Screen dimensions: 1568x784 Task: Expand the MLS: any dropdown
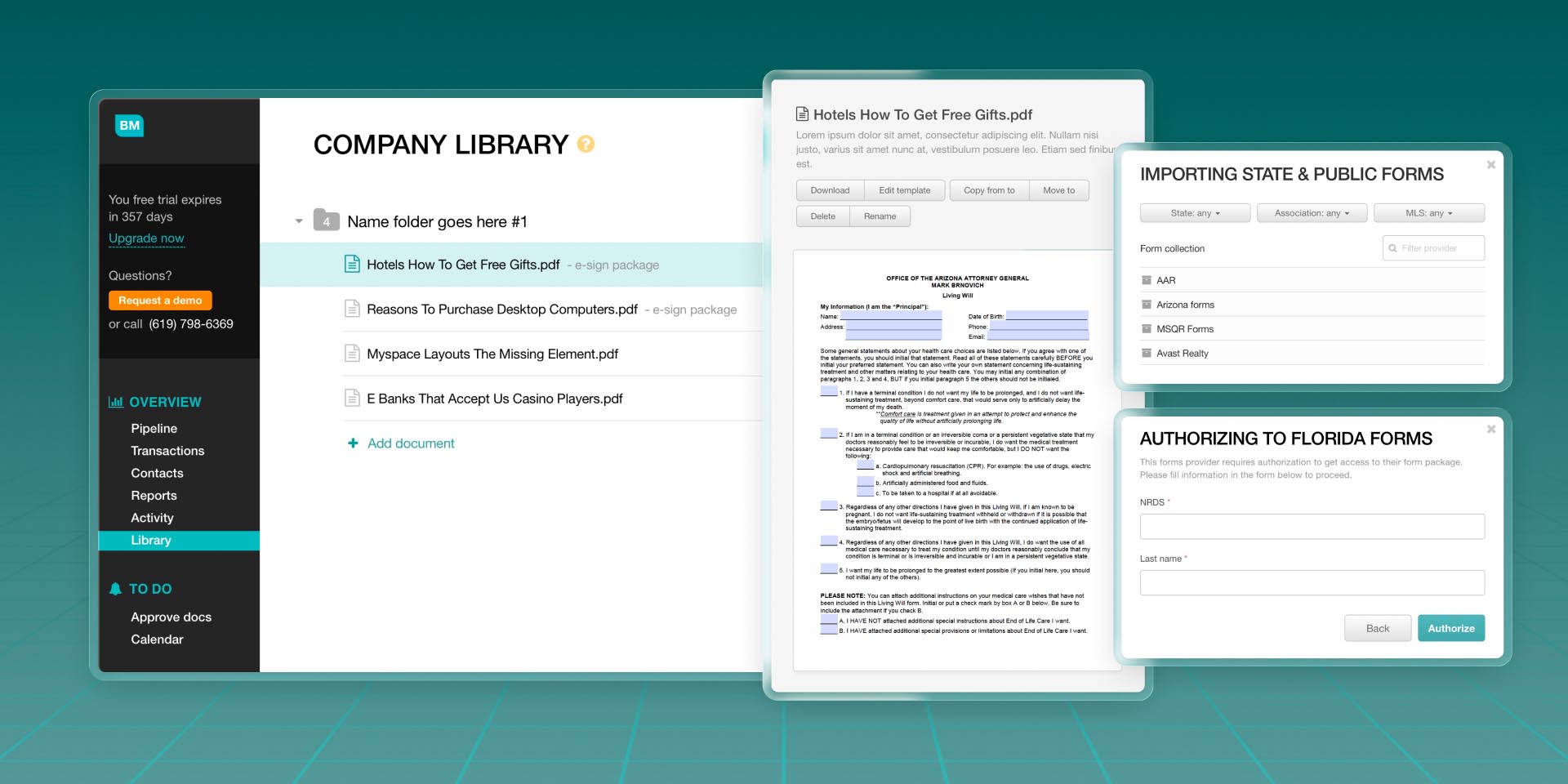point(1428,213)
